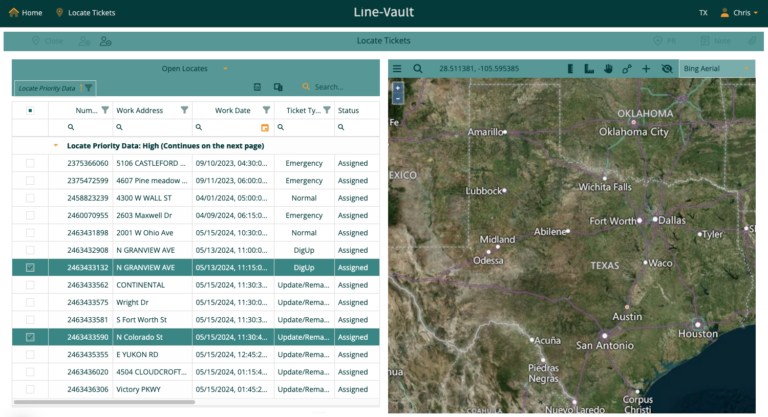Open the Chris user menu
This screenshot has height=417, width=768.
(738, 13)
